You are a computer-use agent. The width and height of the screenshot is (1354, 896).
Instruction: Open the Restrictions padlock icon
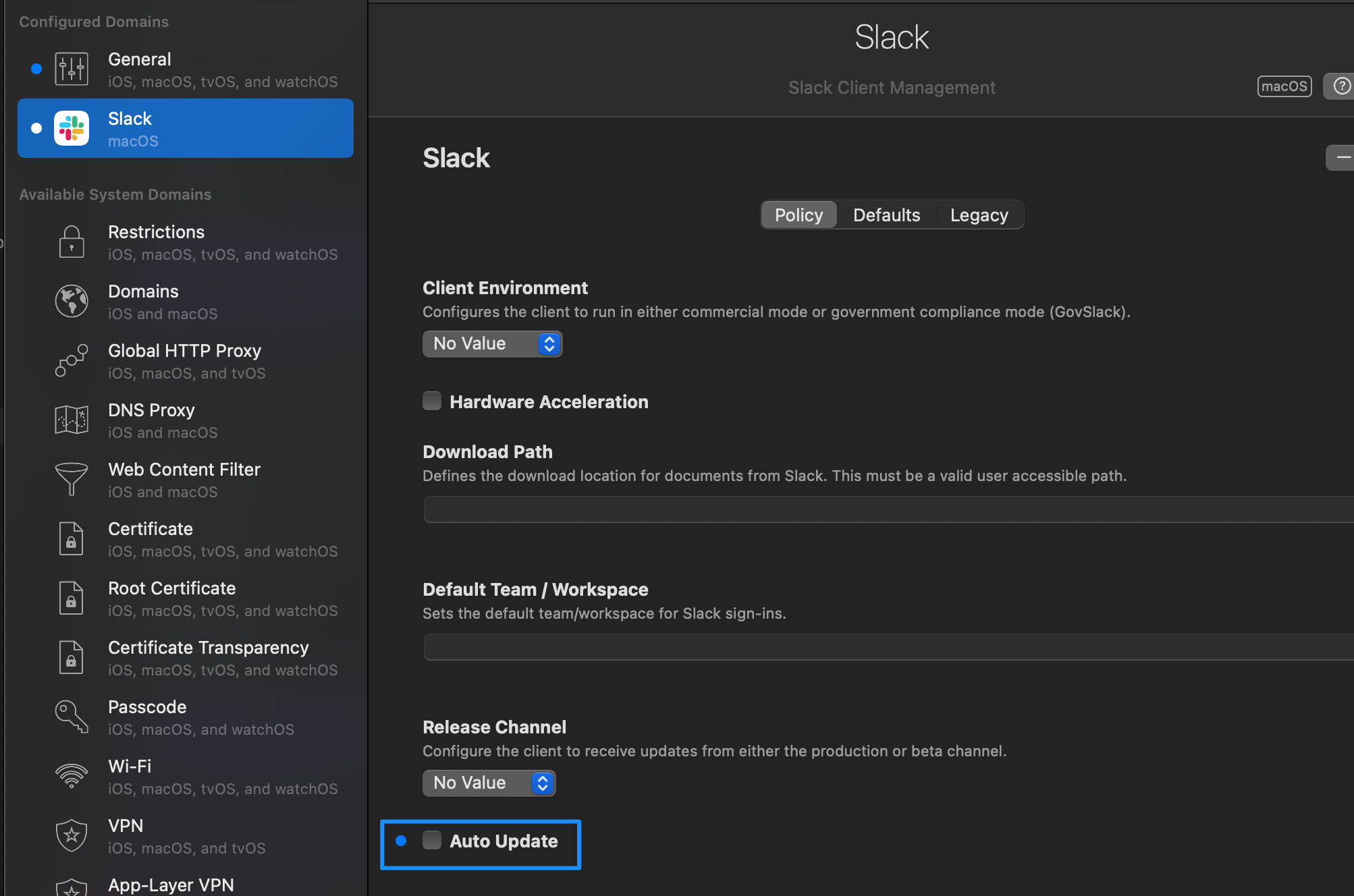72,242
